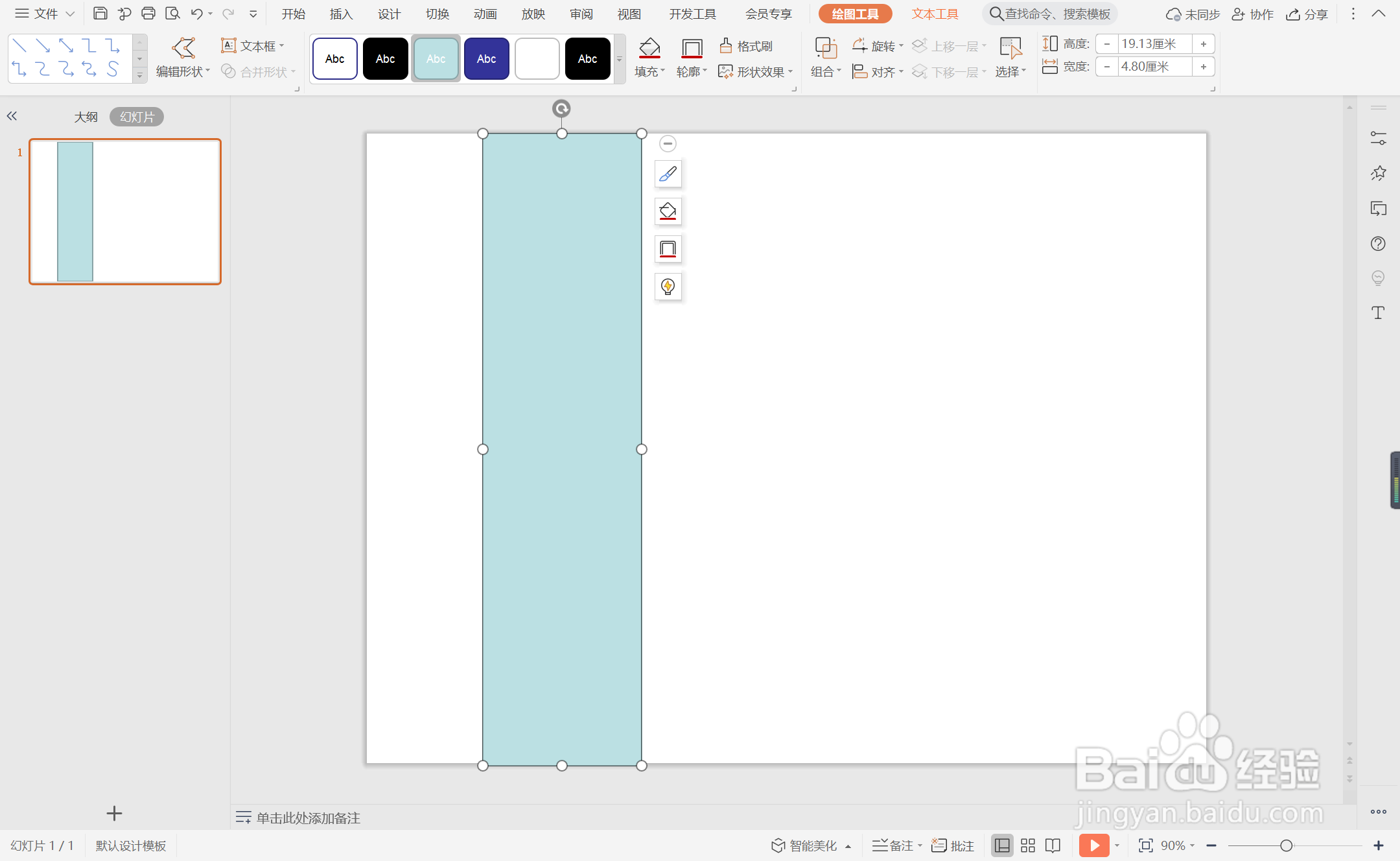The height and width of the screenshot is (861, 1400).
Task: Click the Save icon in quick toolbar
Action: (100, 14)
